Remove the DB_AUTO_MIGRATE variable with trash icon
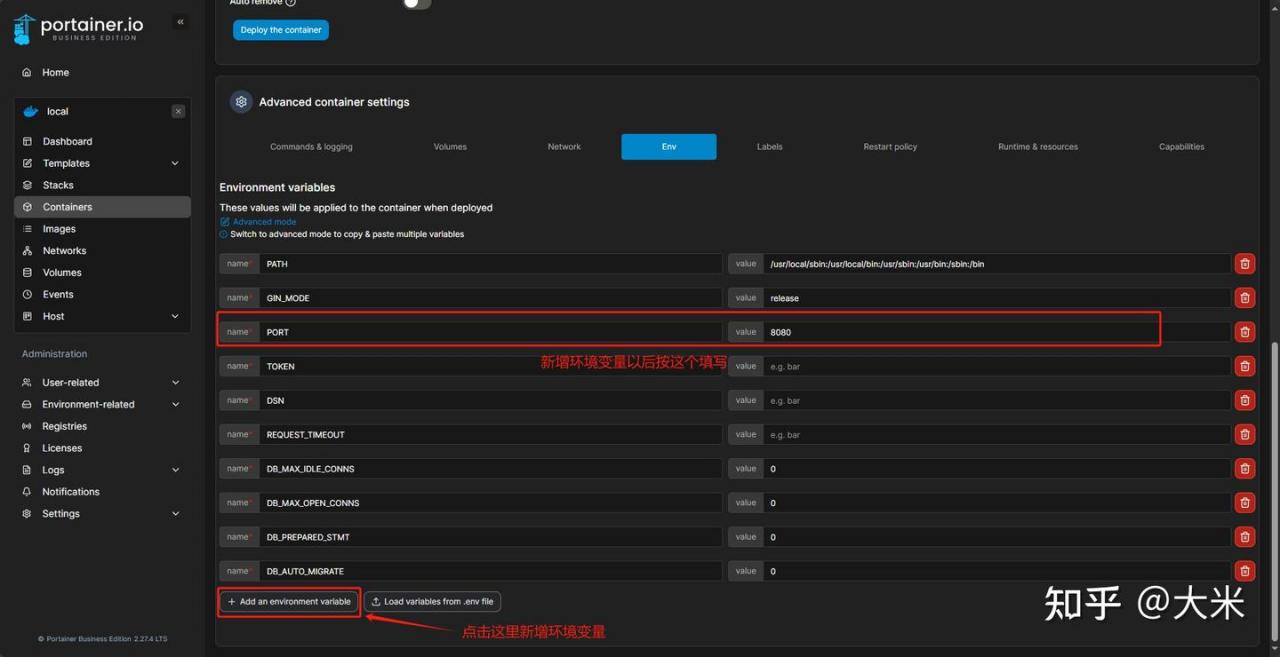 tap(1244, 571)
